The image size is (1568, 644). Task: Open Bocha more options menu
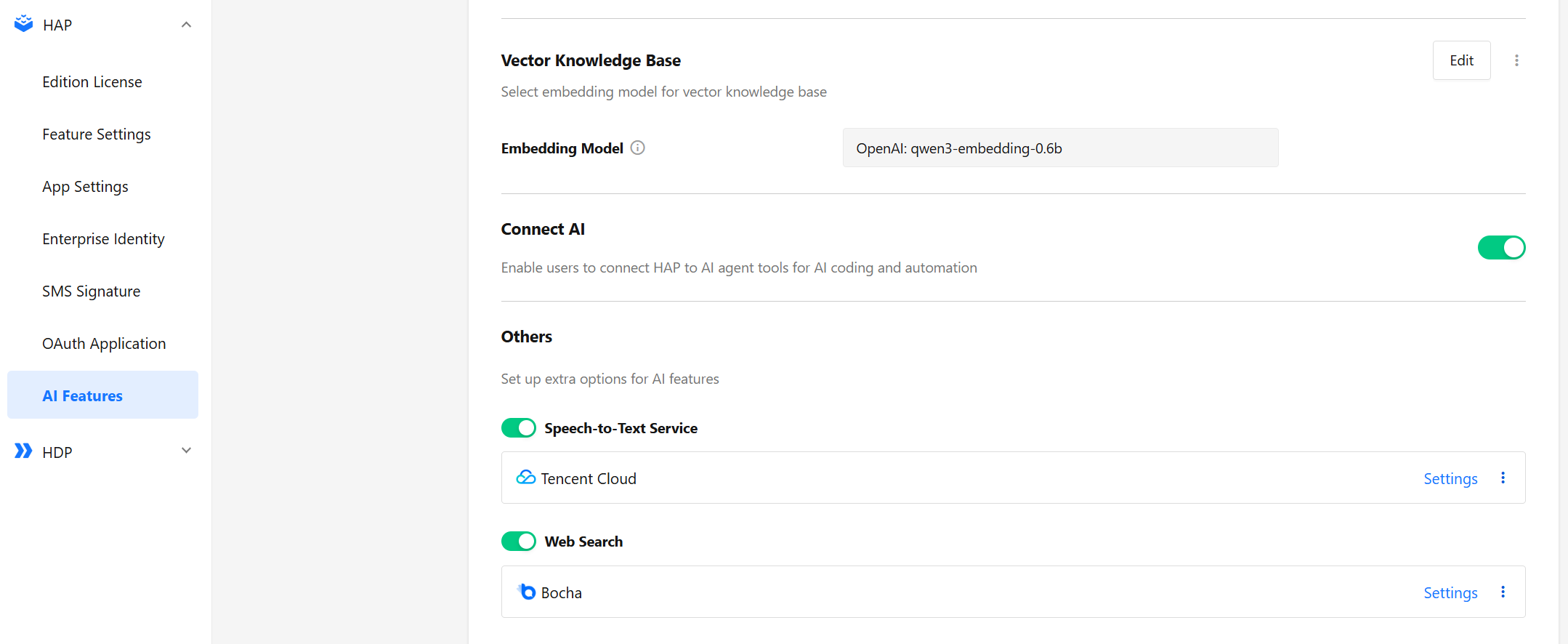coord(1503,592)
